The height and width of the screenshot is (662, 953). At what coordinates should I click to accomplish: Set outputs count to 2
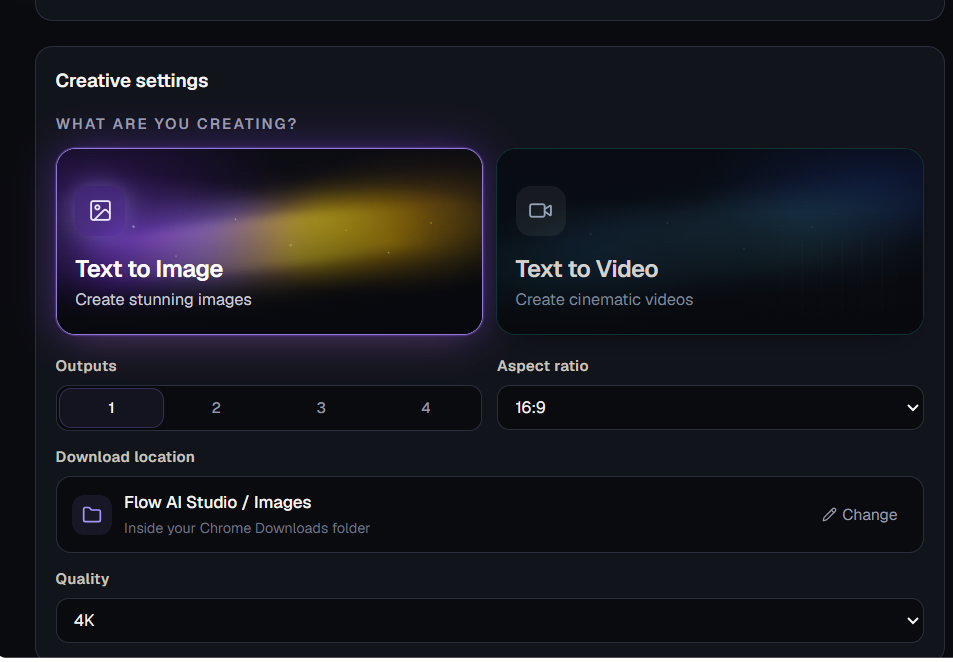(x=216, y=408)
